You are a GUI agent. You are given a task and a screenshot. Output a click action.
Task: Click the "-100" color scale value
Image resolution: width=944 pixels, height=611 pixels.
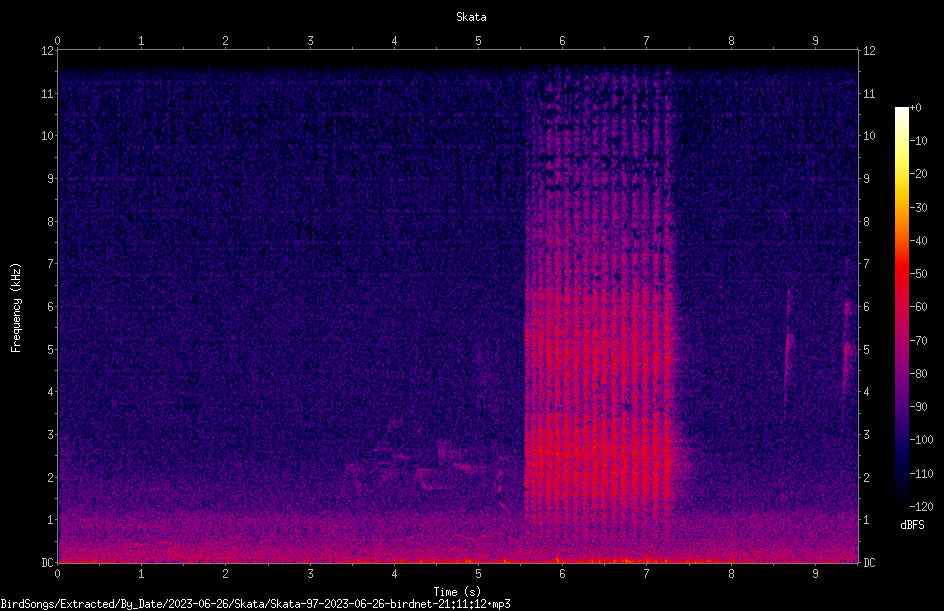[x=921, y=440]
